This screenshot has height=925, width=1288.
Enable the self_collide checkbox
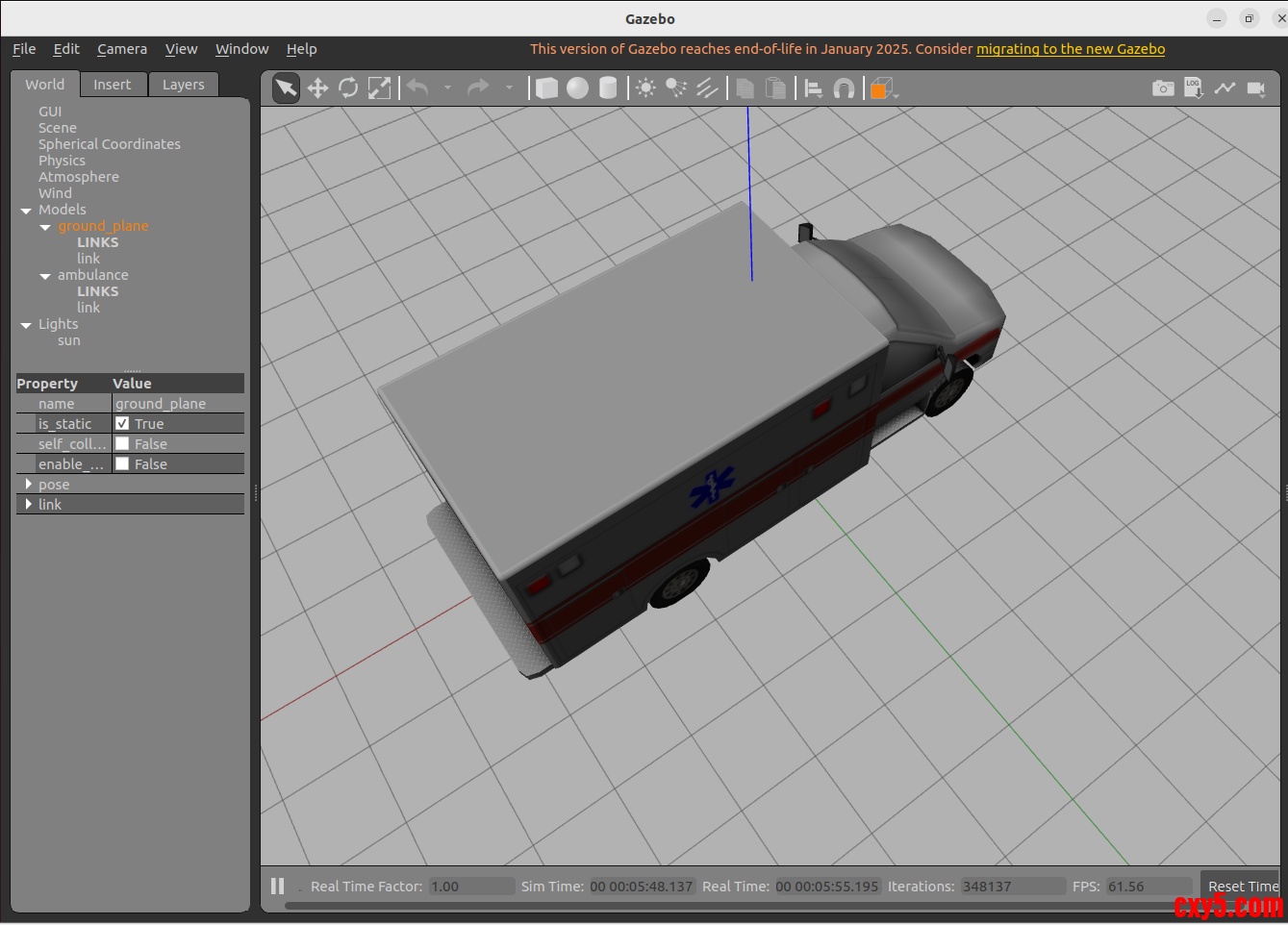(x=122, y=444)
